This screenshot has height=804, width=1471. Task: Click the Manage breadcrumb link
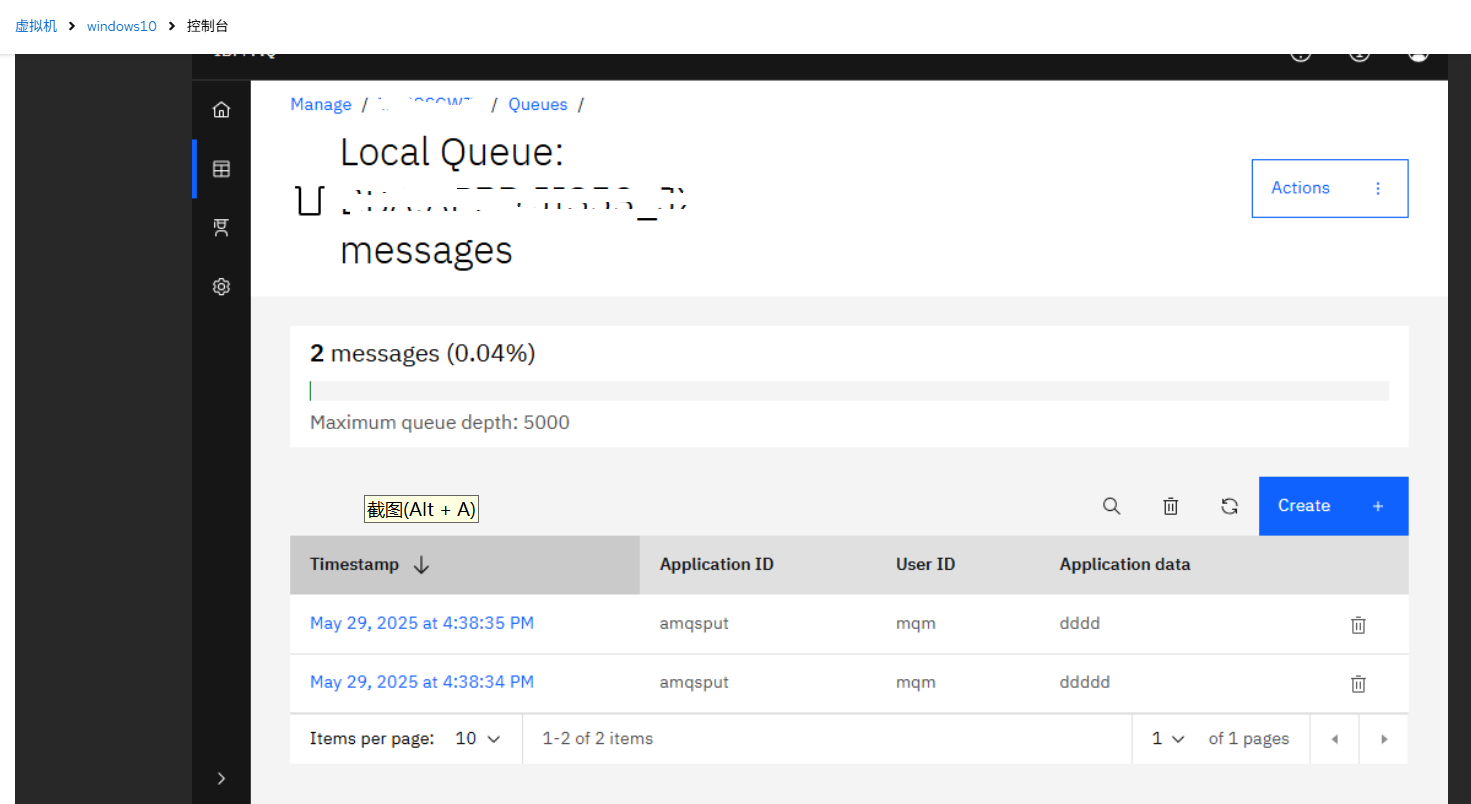coord(321,104)
